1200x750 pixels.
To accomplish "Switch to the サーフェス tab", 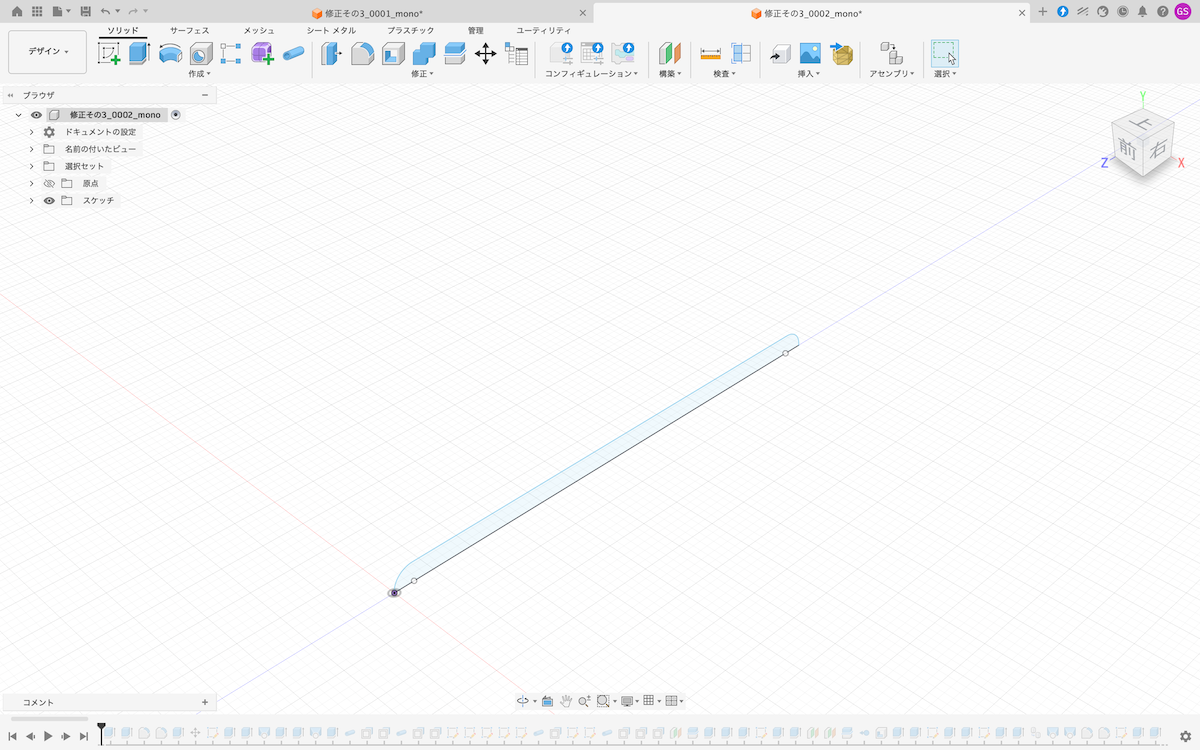I will [x=189, y=31].
